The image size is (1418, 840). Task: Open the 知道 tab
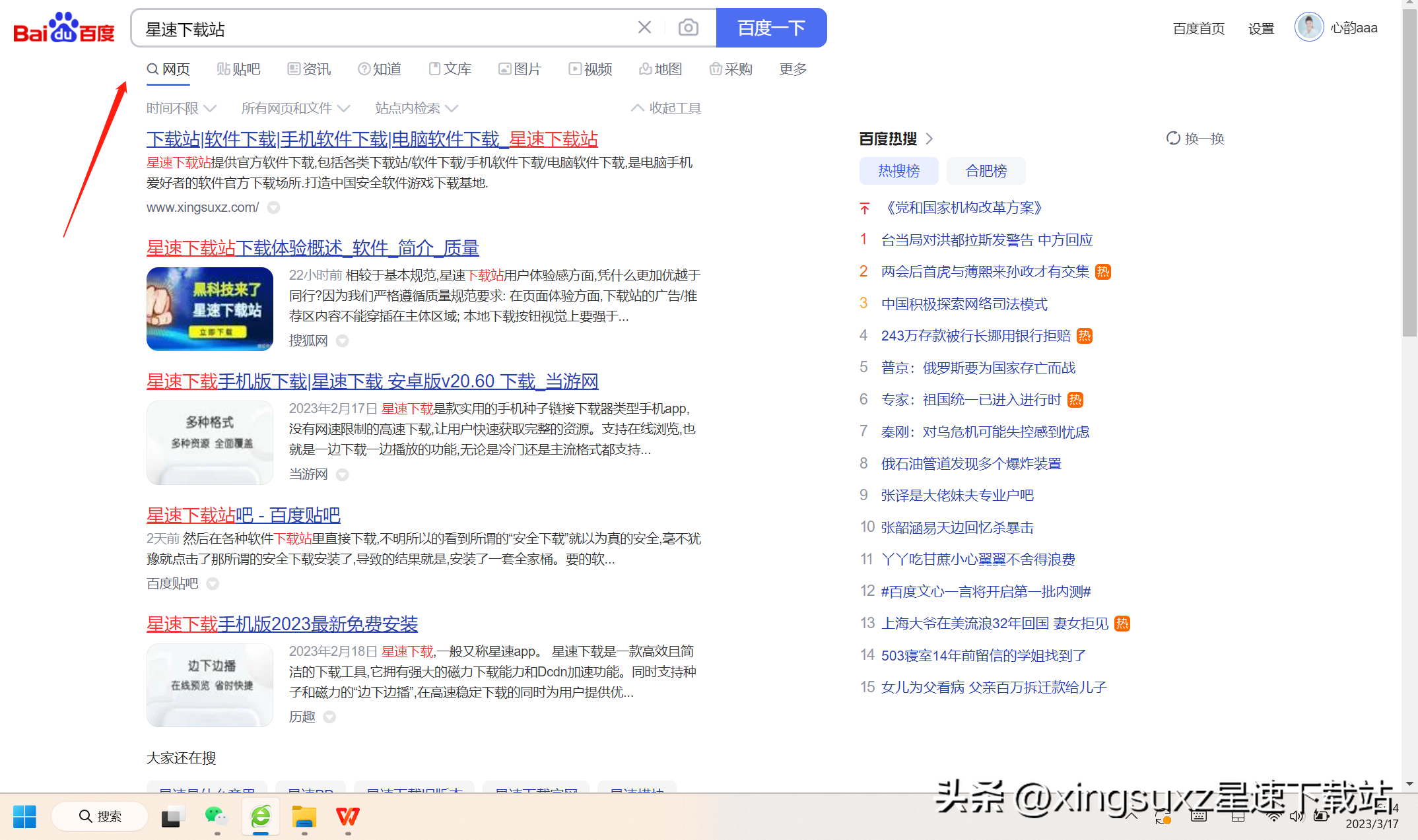coord(380,69)
